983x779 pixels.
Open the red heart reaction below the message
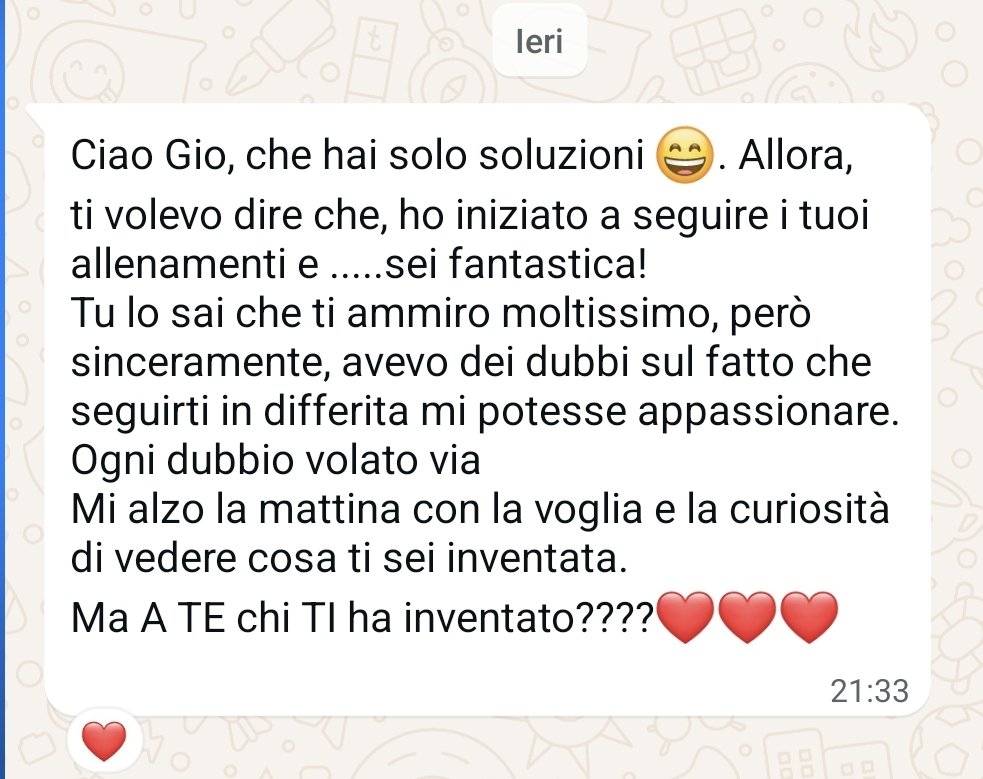tap(104, 741)
